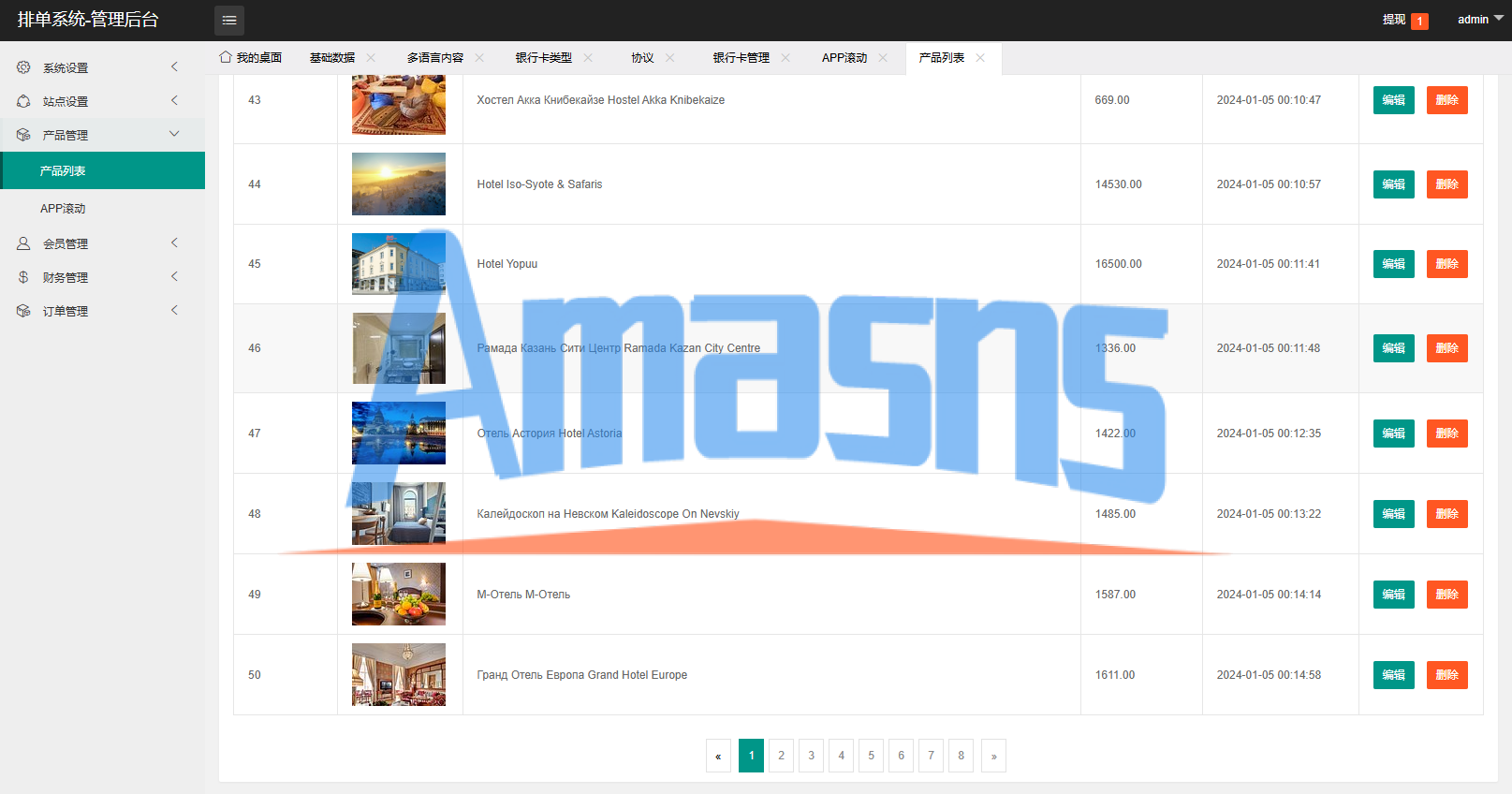The height and width of the screenshot is (794, 1512).
Task: Go to page 8
Action: tap(962, 756)
